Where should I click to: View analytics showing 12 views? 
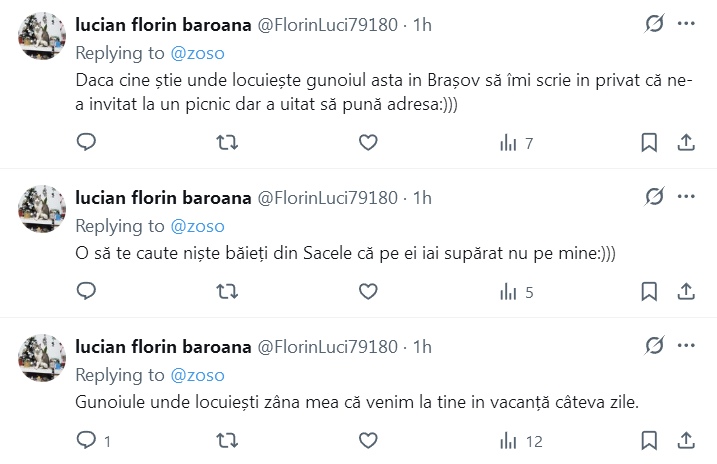pyautogui.click(x=520, y=440)
